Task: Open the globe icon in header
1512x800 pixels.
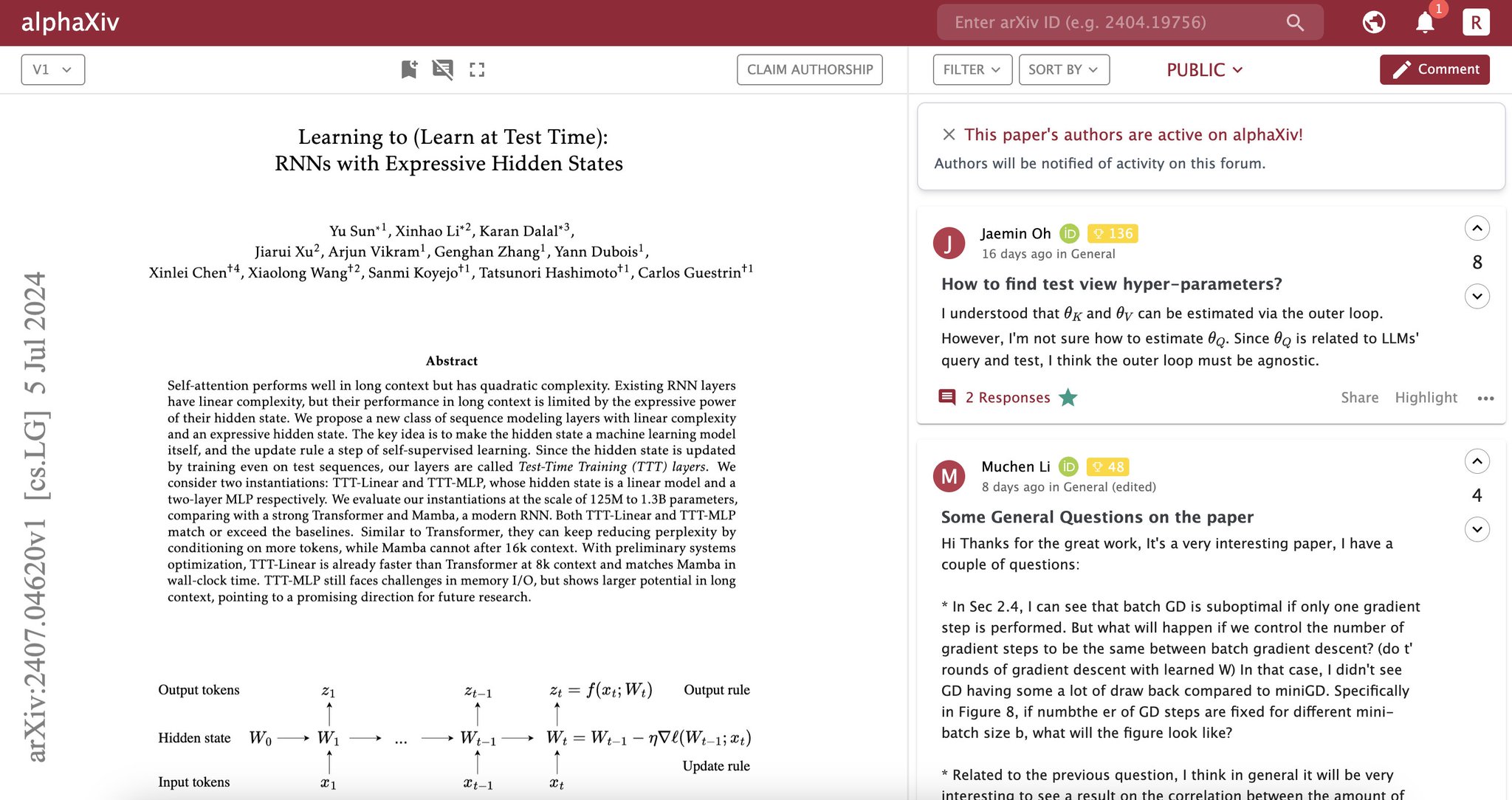Action: click(x=1374, y=22)
